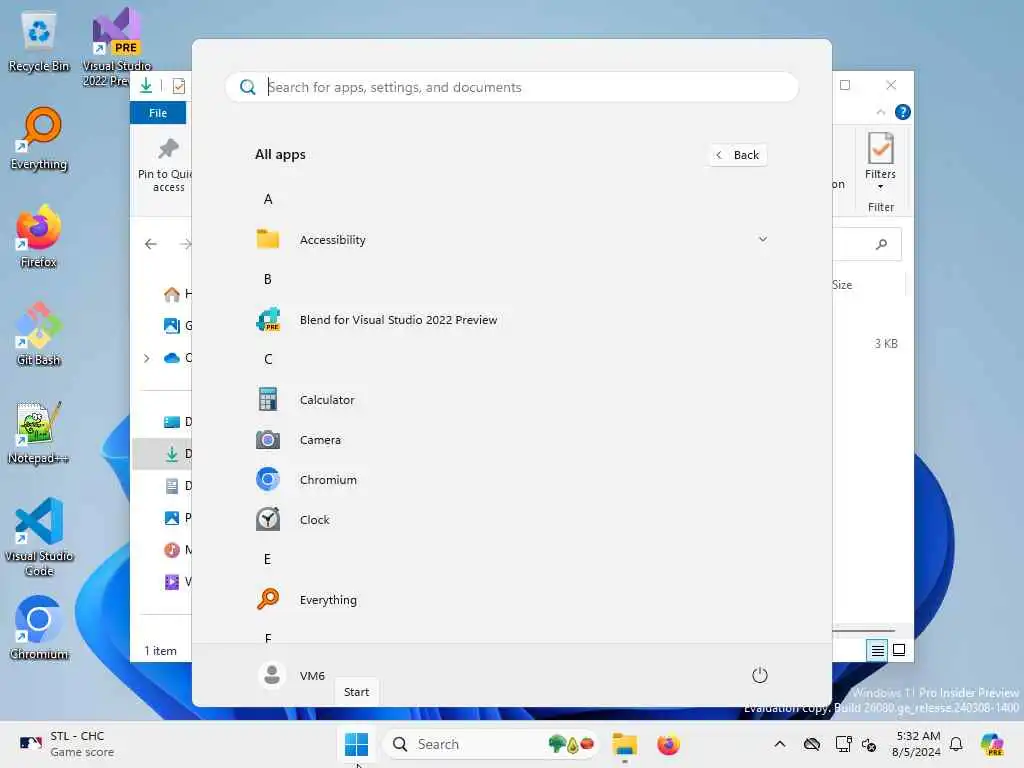Screen dimensions: 1024x768
Task: Jump to letter C section header
Action: [268, 359]
